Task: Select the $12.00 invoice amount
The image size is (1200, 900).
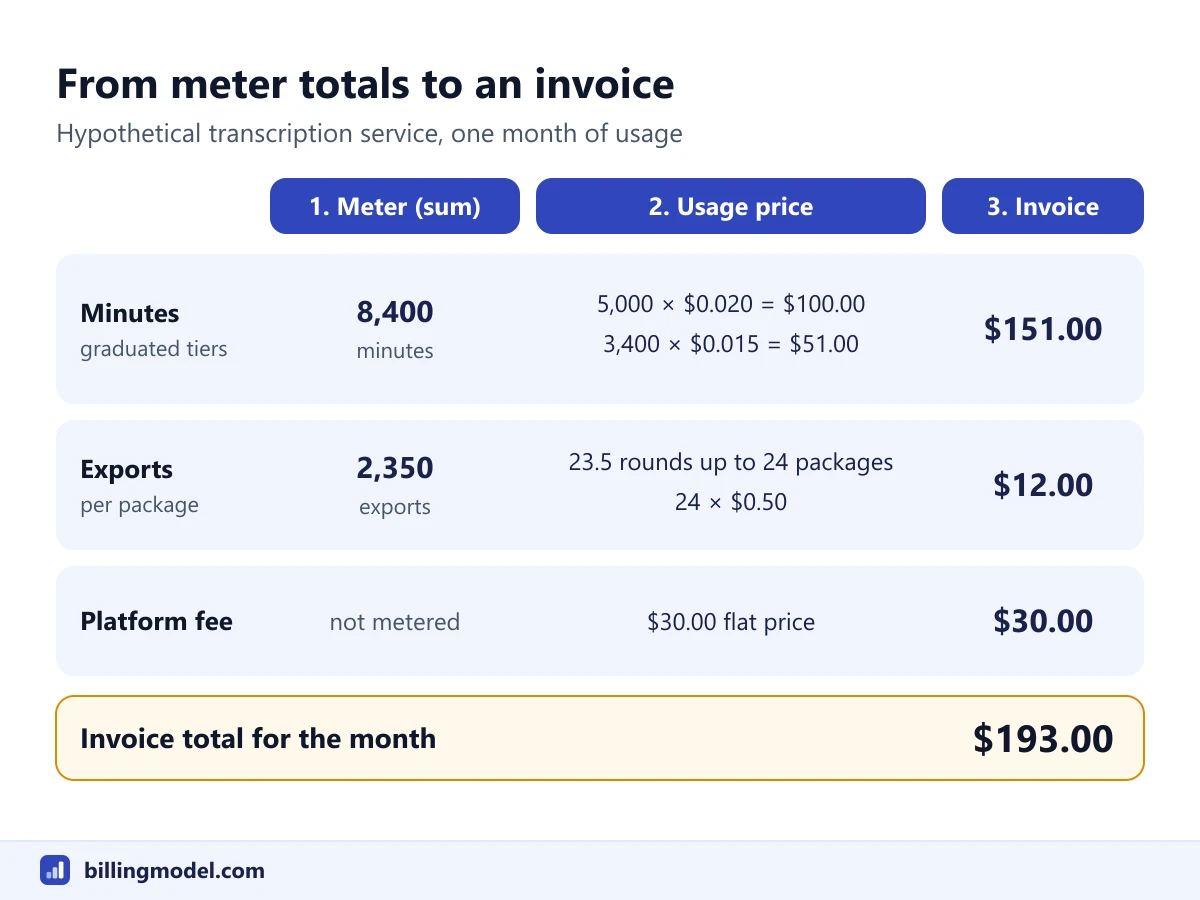Action: pyautogui.click(x=1043, y=485)
